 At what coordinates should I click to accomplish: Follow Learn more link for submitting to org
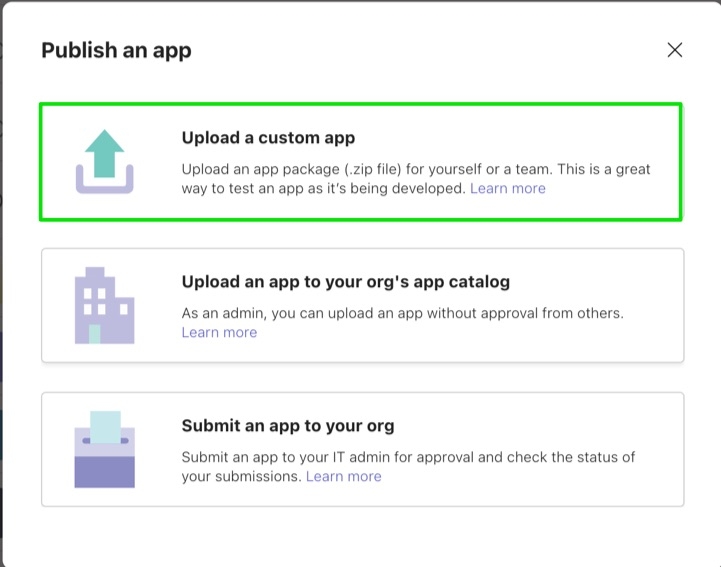point(343,476)
